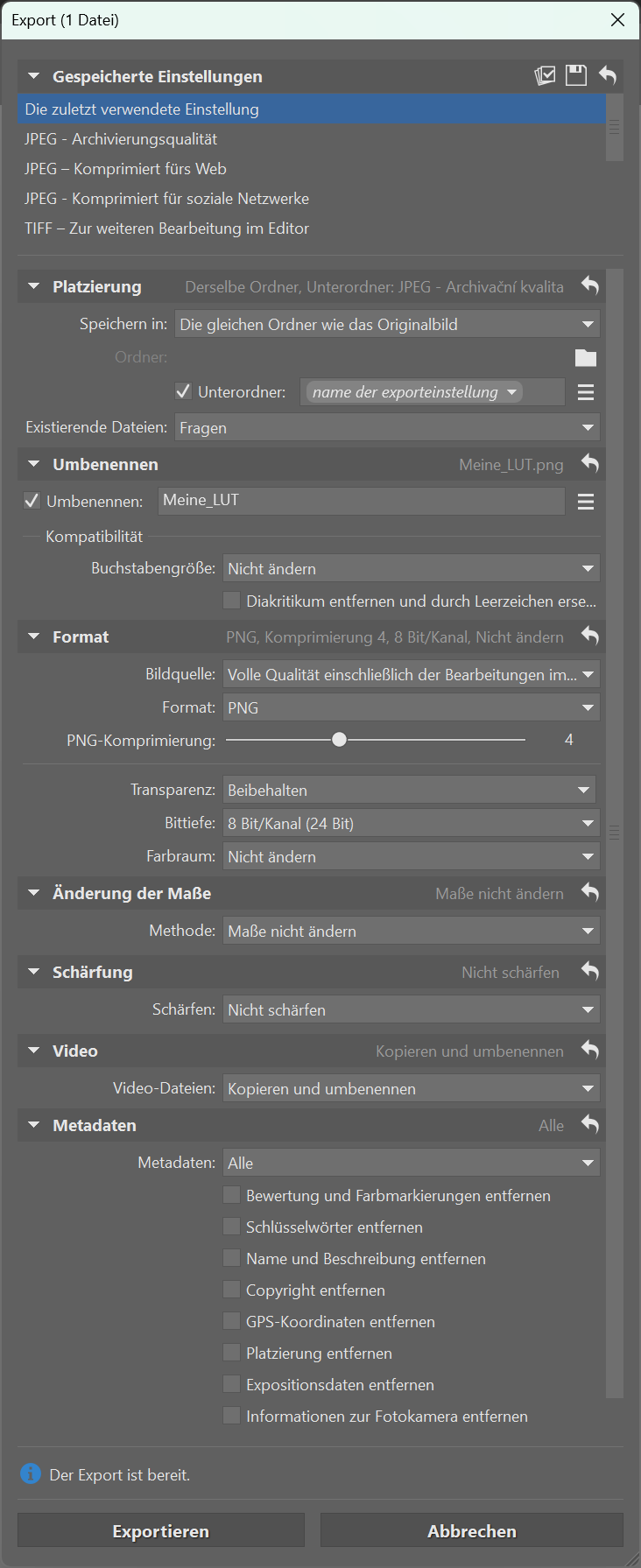641x1568 pixels.
Task: Open the variables menu beside Unterordner field
Action: click(x=585, y=391)
